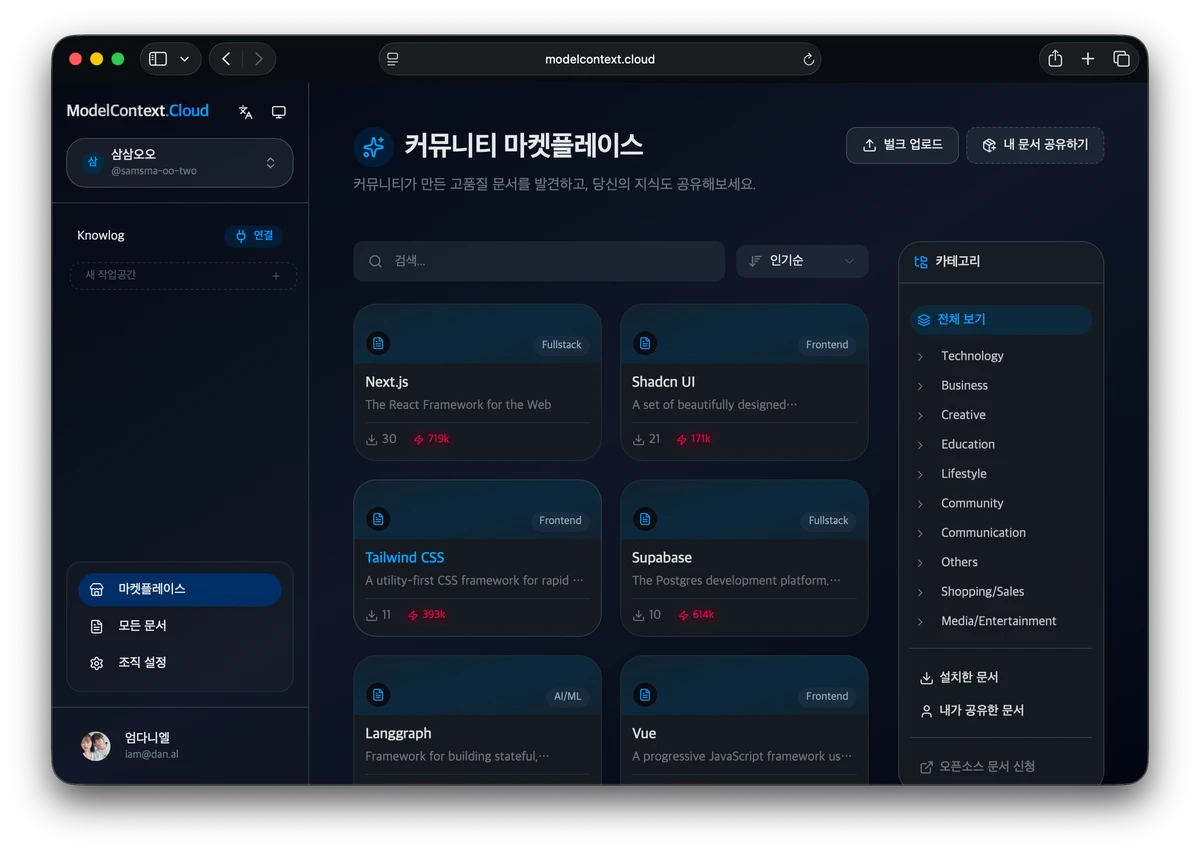Click the ModelContext.Cloud logo

tap(138, 111)
